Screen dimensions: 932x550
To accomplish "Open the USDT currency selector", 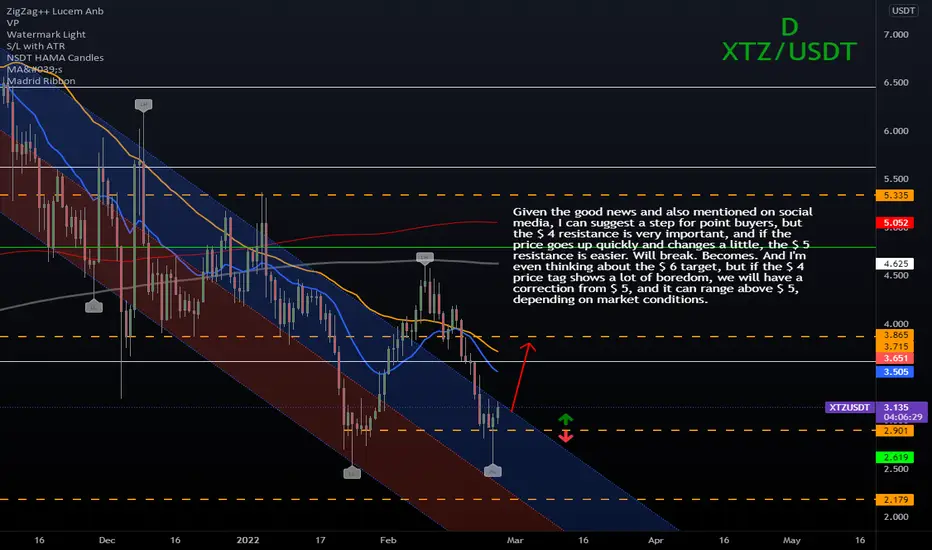I will (x=903, y=11).
